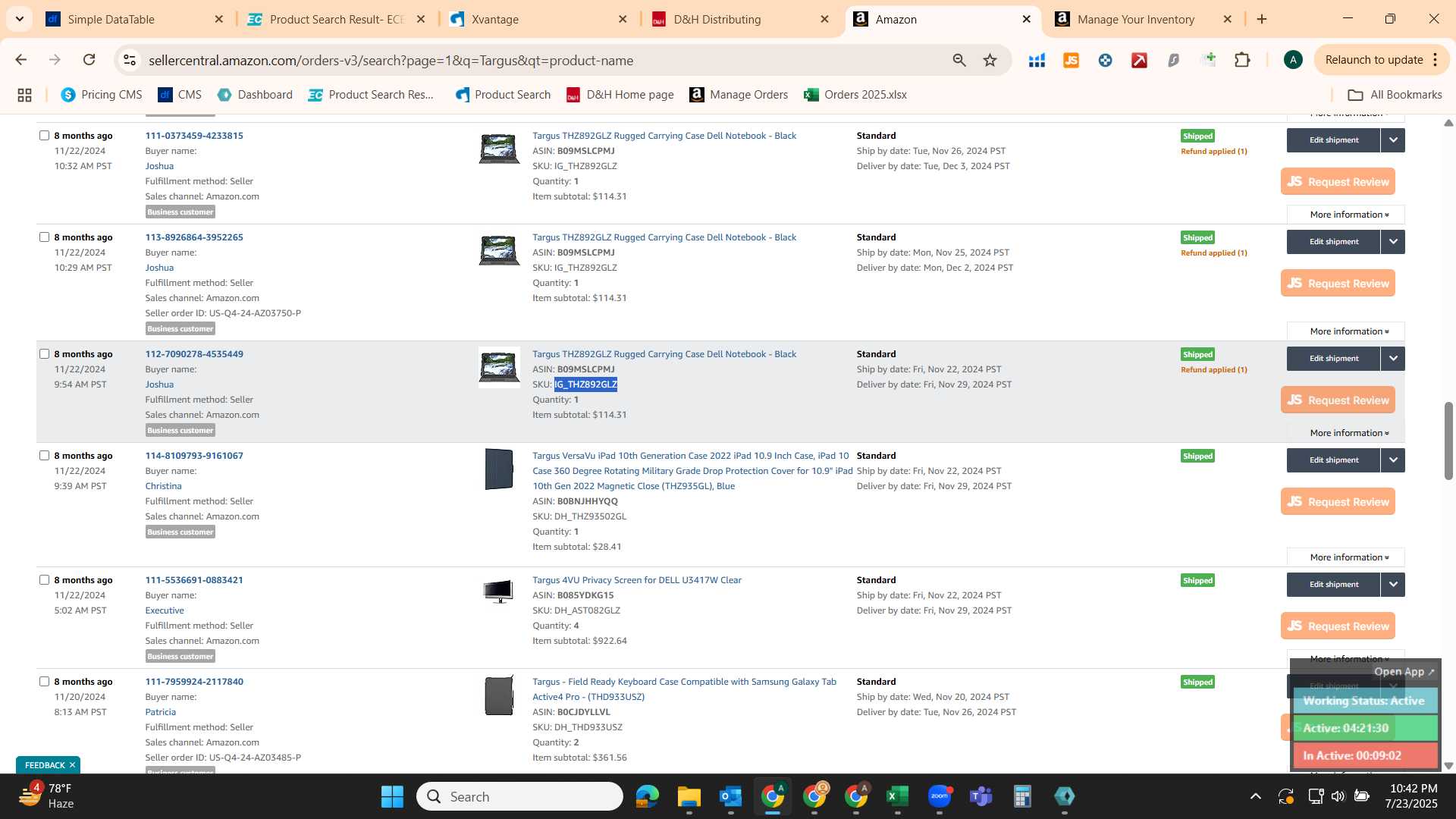
Task: Open Targus 4VU Privacy Screen product link
Action: point(636,580)
